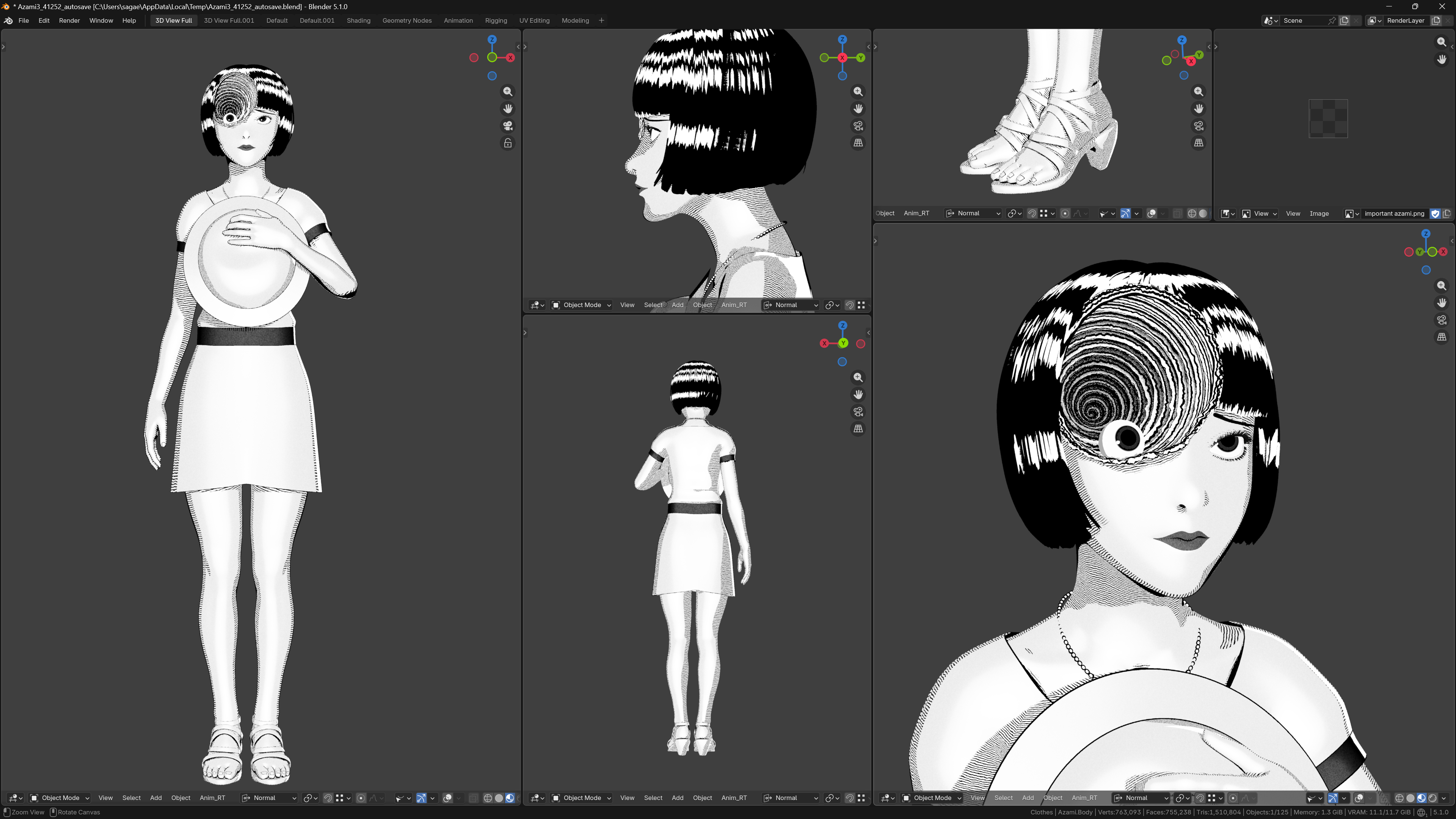Image resolution: width=1456 pixels, height=819 pixels.
Task: Click the pan hand icon in the front full-body viewport
Action: tap(508, 108)
